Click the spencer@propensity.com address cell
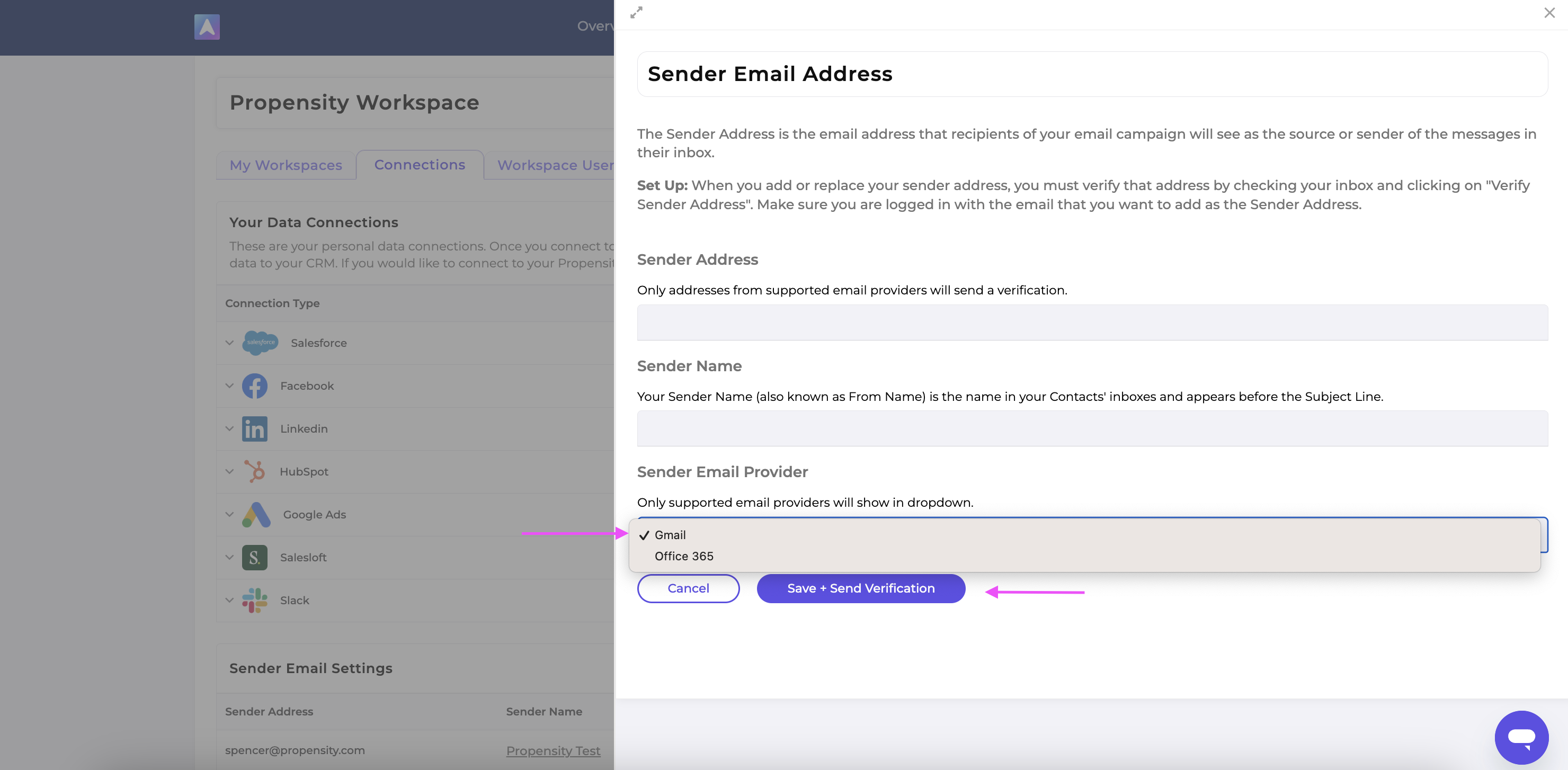The image size is (1568, 770). [x=295, y=750]
